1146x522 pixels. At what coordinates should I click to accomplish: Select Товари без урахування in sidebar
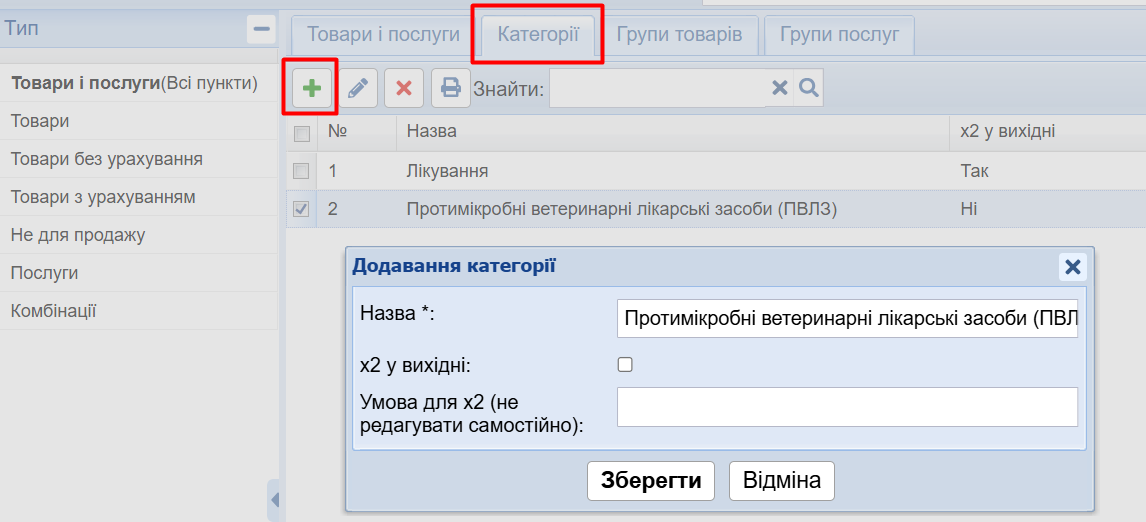(x=107, y=159)
